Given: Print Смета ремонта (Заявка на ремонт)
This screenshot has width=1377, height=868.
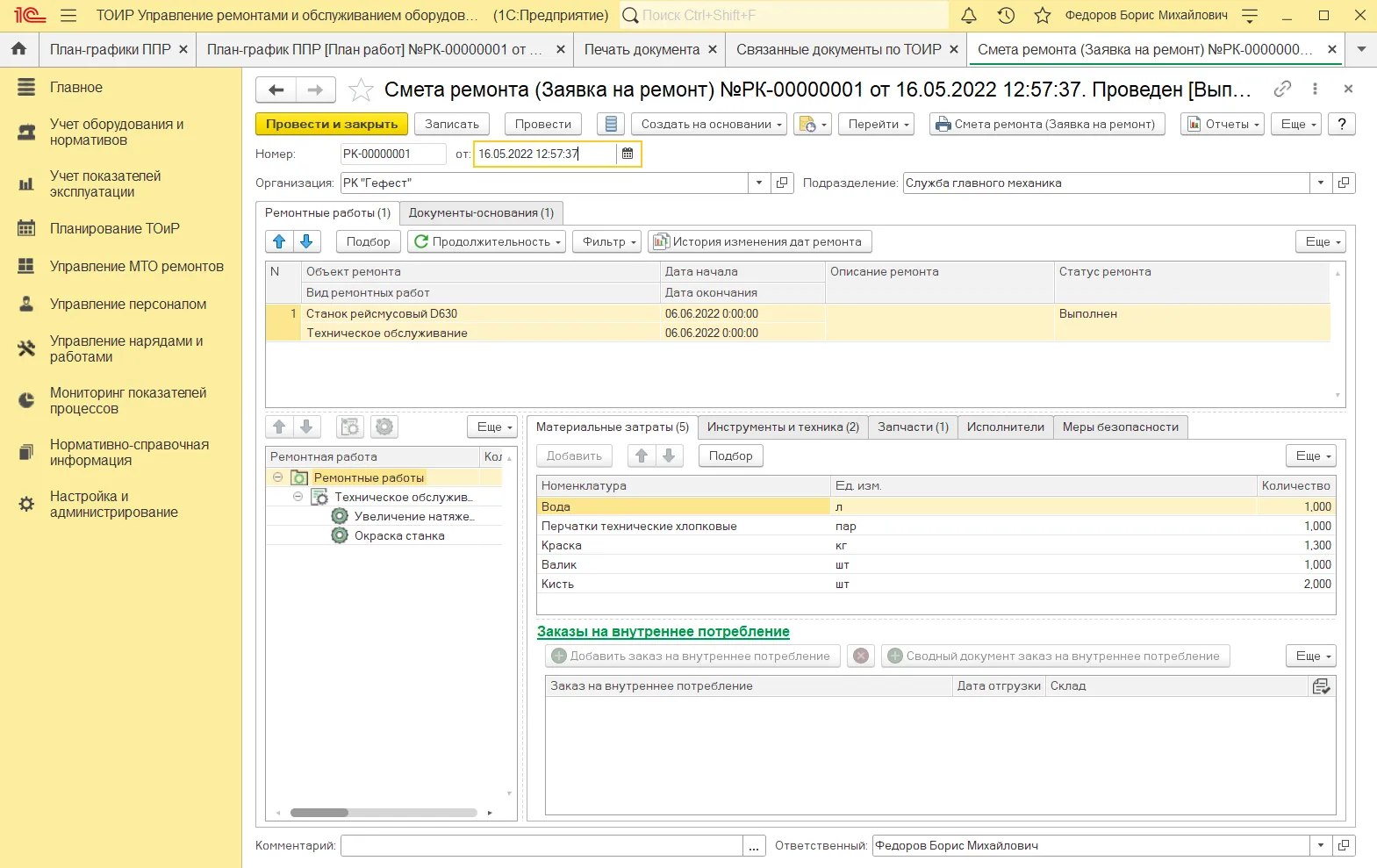Looking at the screenshot, I should 1047,124.
